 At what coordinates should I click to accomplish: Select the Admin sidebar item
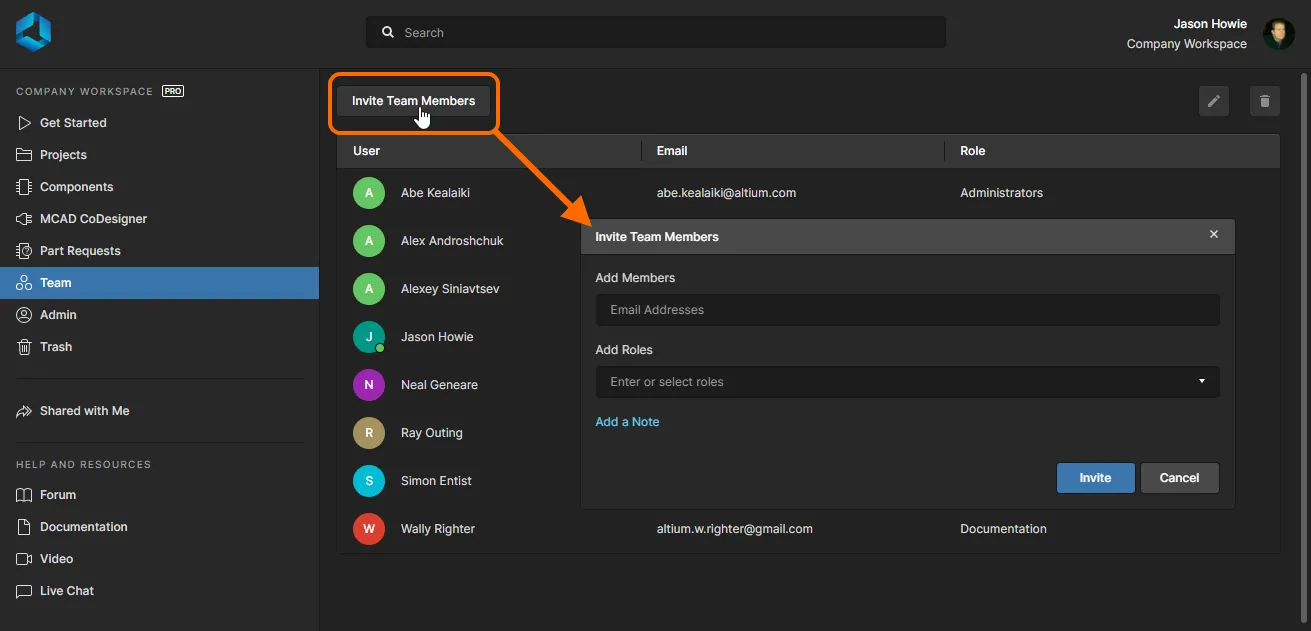[x=58, y=315]
